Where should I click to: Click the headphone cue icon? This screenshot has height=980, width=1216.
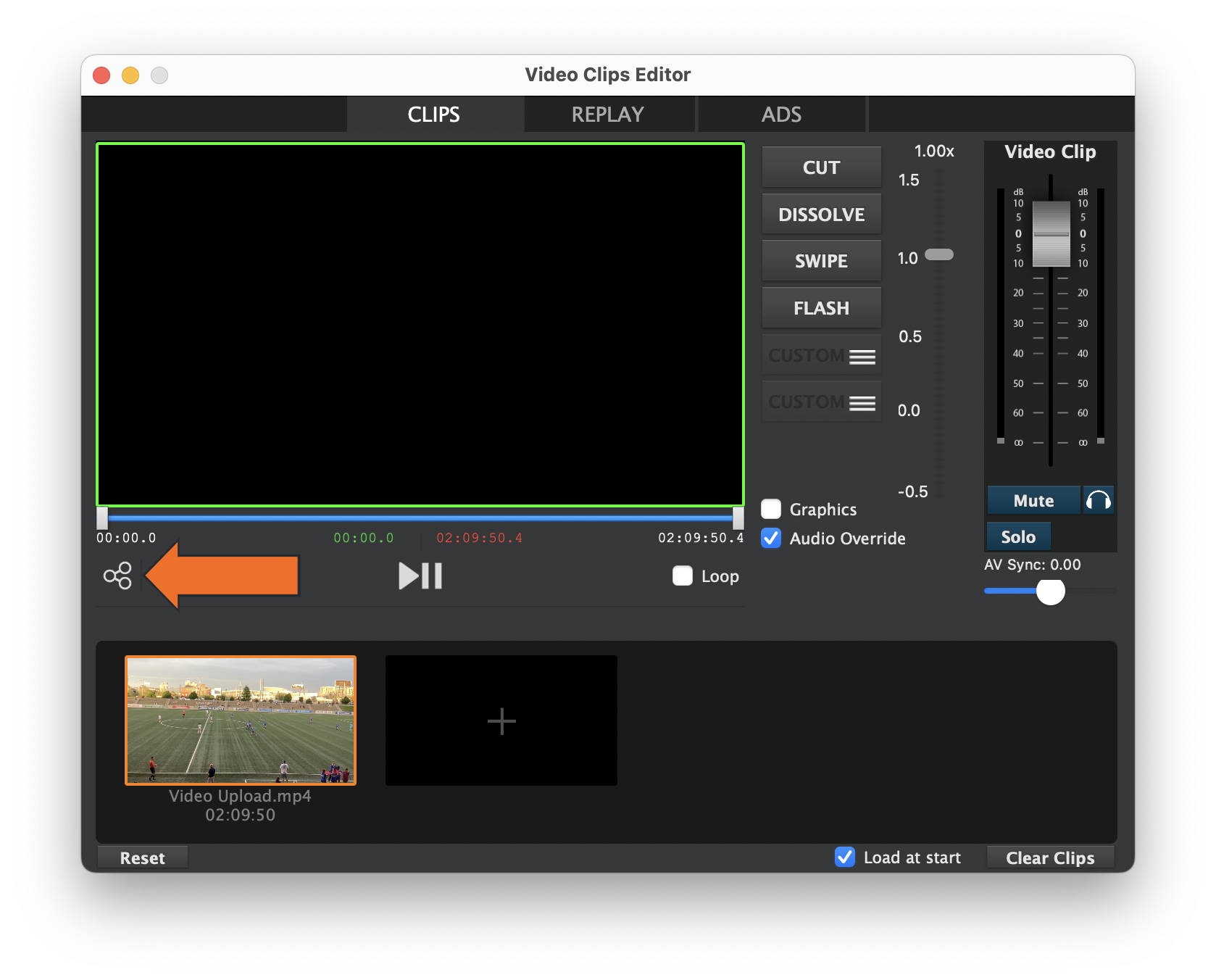tap(1099, 500)
